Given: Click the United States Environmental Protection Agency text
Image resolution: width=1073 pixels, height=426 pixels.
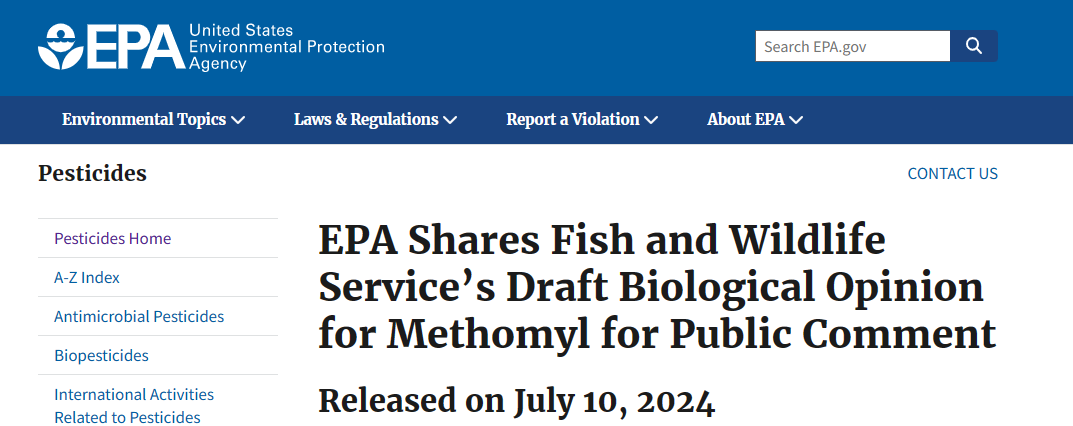Looking at the screenshot, I should (286, 47).
